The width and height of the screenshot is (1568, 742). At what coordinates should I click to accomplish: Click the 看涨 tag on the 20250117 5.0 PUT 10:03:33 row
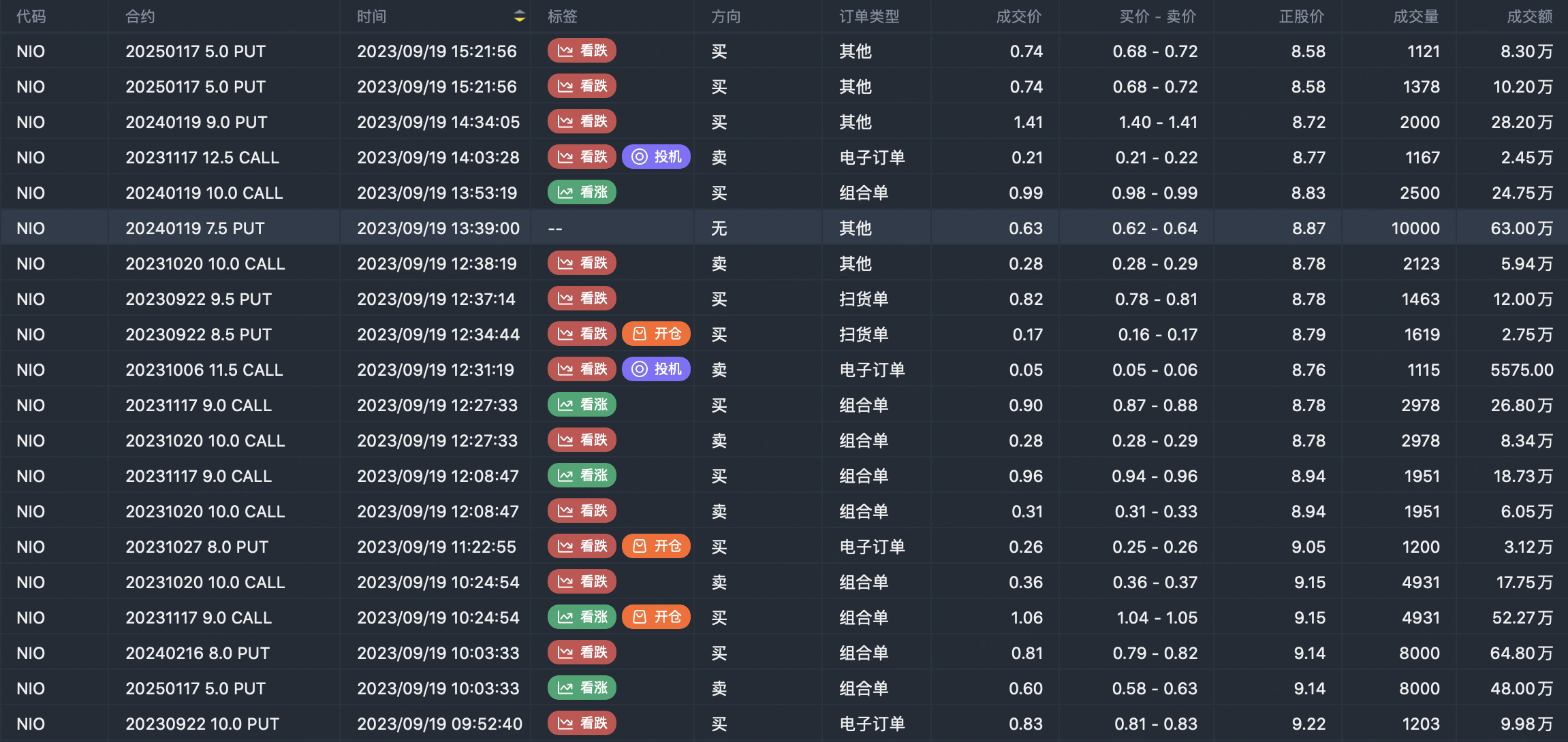[582, 688]
